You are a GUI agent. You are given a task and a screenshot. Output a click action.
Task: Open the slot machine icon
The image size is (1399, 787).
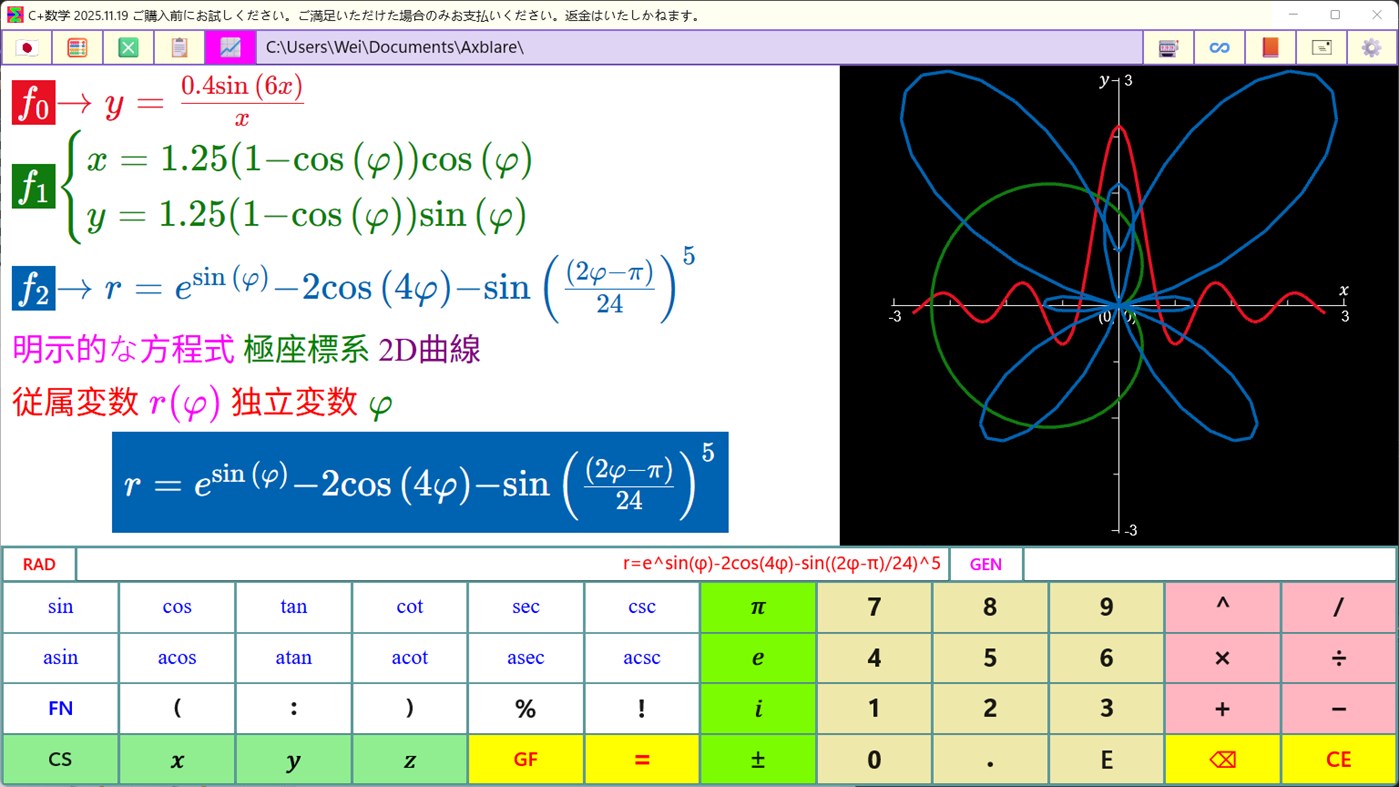click(x=1168, y=47)
